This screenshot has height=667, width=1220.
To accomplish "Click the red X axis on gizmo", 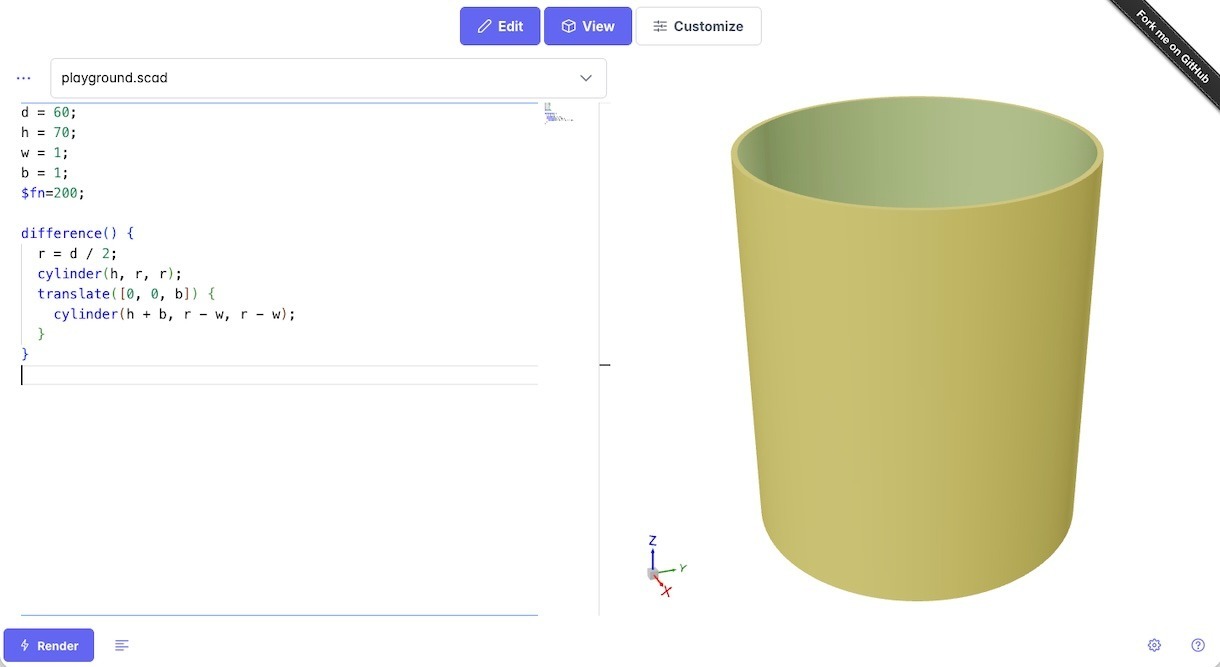I will pyautogui.click(x=665, y=590).
